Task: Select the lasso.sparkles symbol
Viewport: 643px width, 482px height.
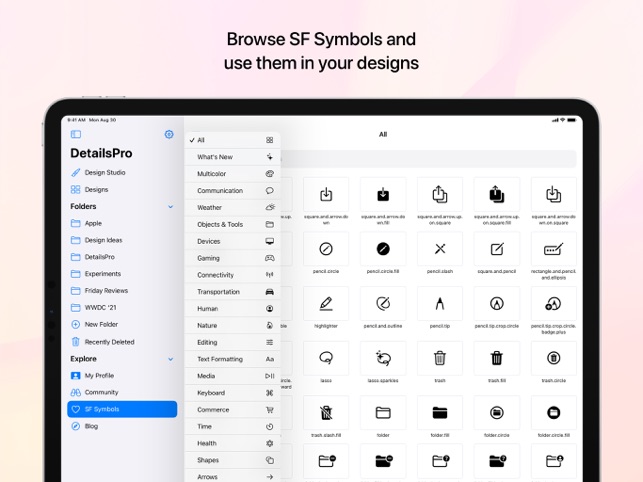Action: click(383, 358)
